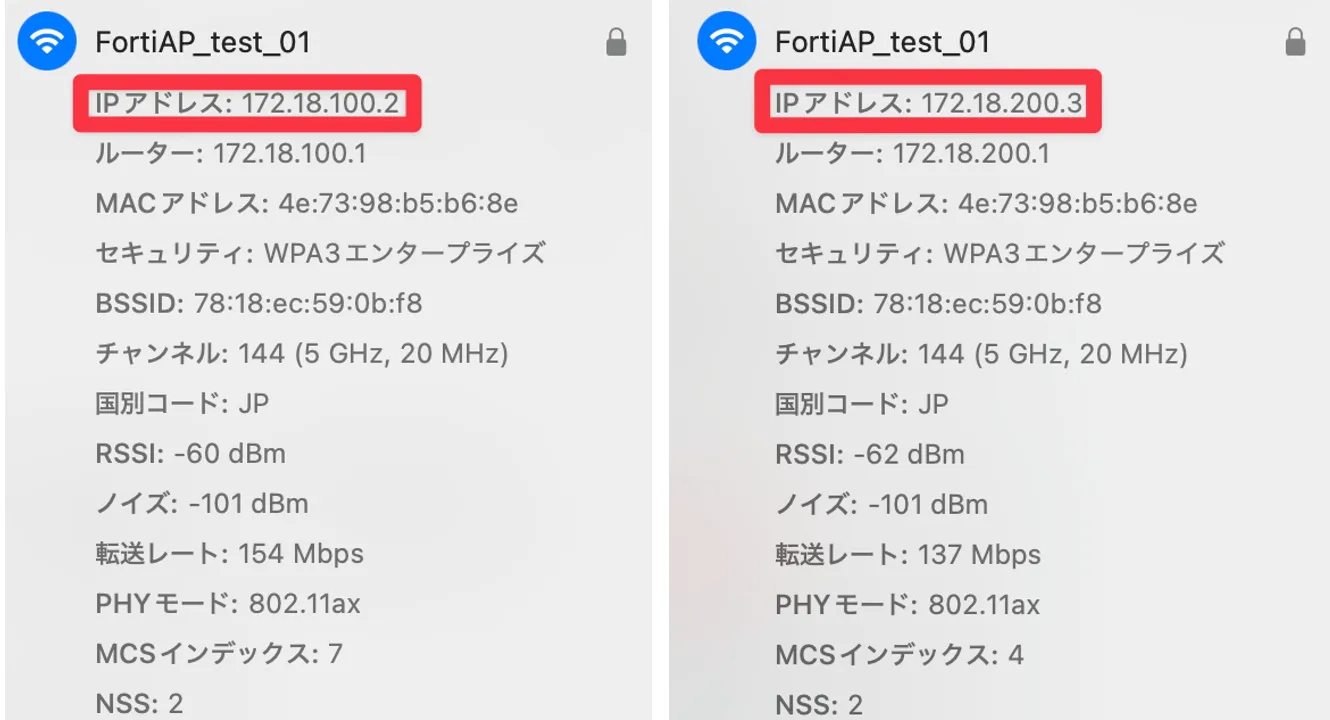Click the padlock icon in the left panel
The image size is (1330, 720).
pos(616,42)
